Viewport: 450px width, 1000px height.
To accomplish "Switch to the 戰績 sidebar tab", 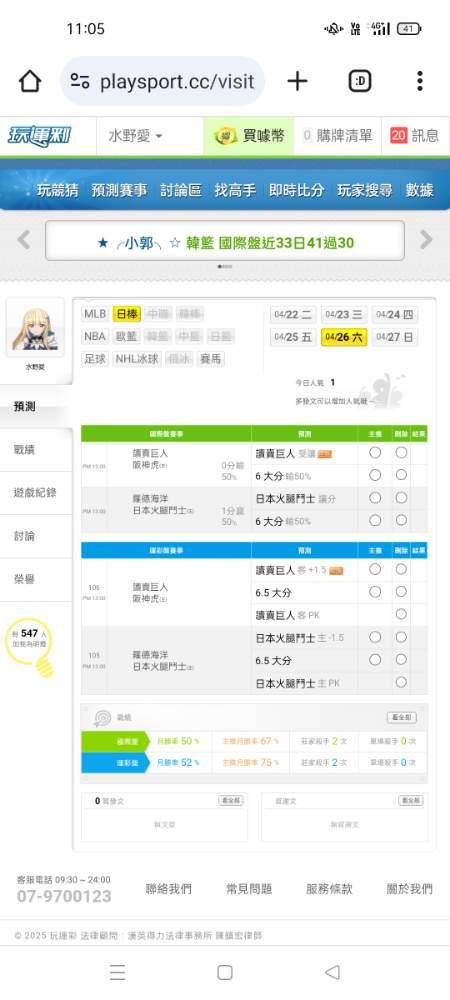I will tap(24, 450).
